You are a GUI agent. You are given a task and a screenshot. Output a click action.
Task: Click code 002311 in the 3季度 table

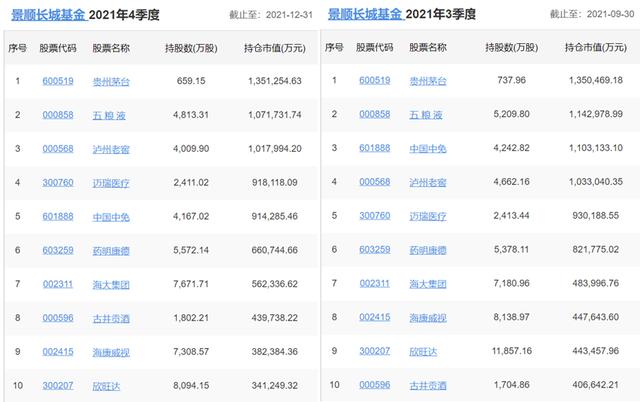pos(375,284)
